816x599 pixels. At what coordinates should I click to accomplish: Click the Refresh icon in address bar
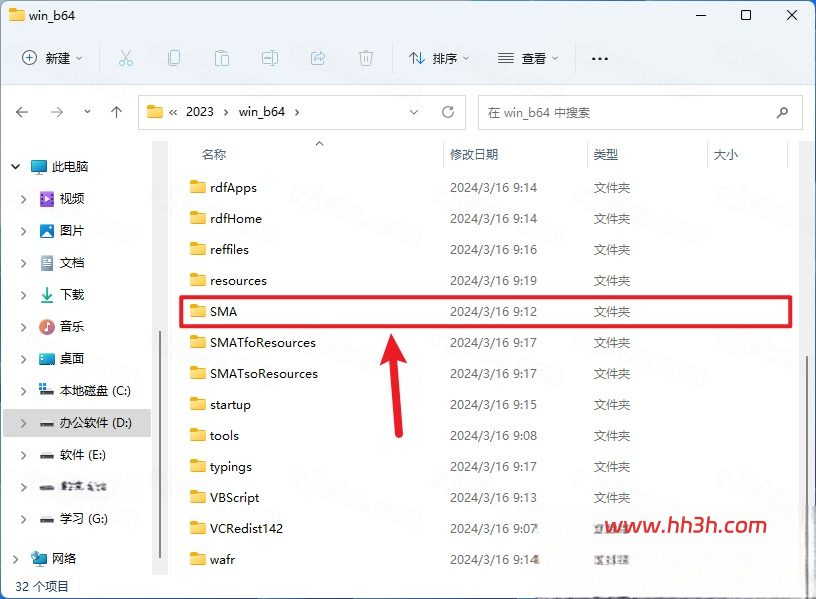pyautogui.click(x=448, y=112)
